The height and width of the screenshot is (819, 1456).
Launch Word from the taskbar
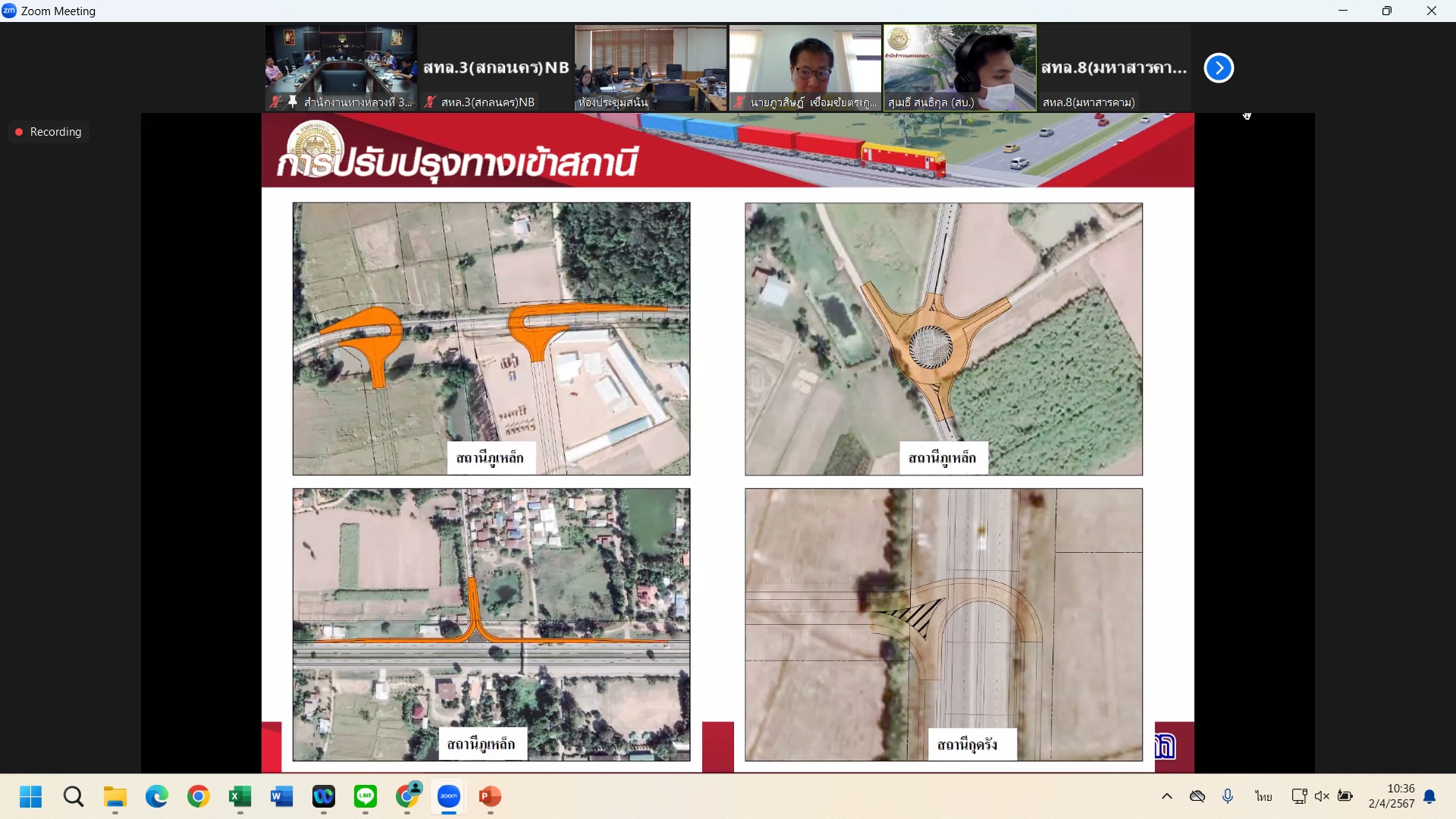point(281,796)
